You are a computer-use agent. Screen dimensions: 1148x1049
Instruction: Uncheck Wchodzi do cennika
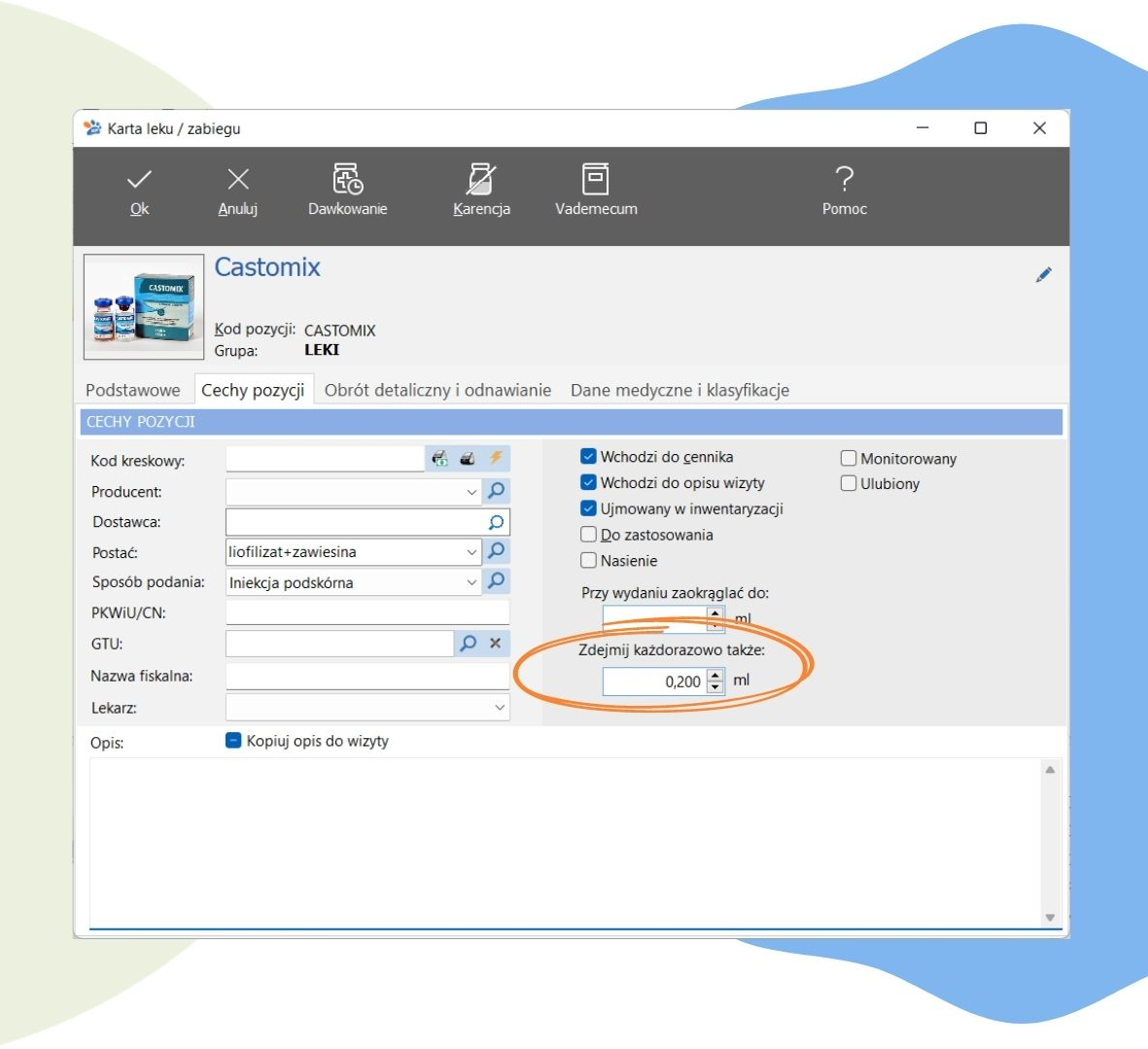(x=588, y=457)
